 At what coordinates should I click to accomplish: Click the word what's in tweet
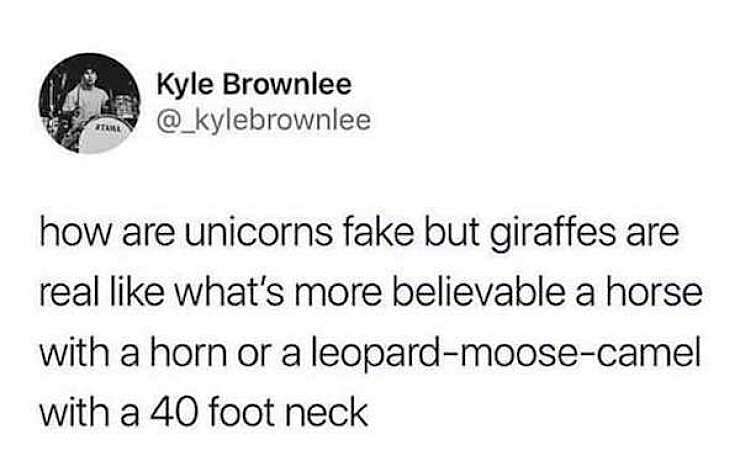(x=229, y=293)
